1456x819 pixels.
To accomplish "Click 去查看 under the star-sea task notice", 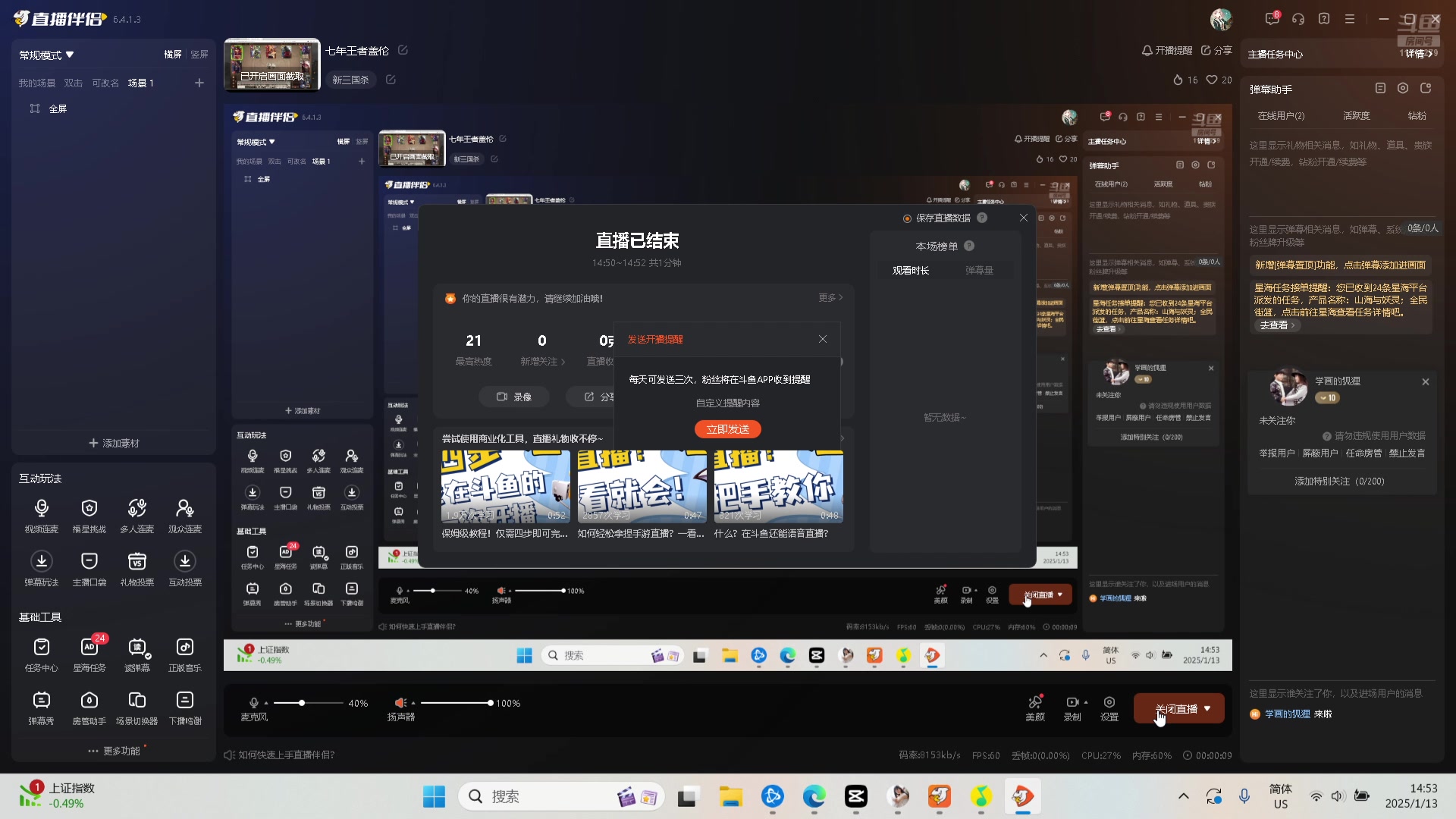I will [1277, 325].
